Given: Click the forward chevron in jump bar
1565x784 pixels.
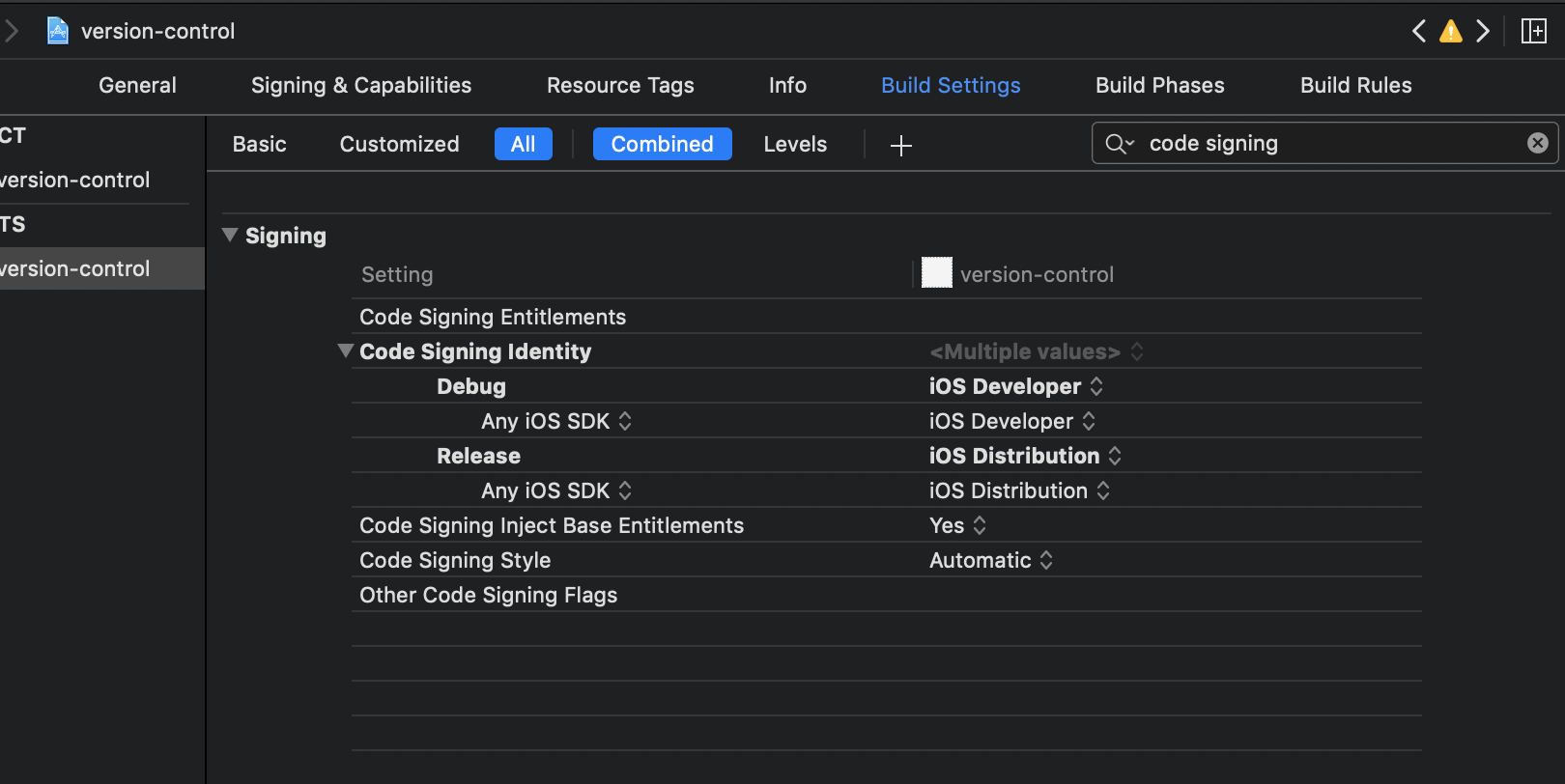Looking at the screenshot, I should click(12, 31).
